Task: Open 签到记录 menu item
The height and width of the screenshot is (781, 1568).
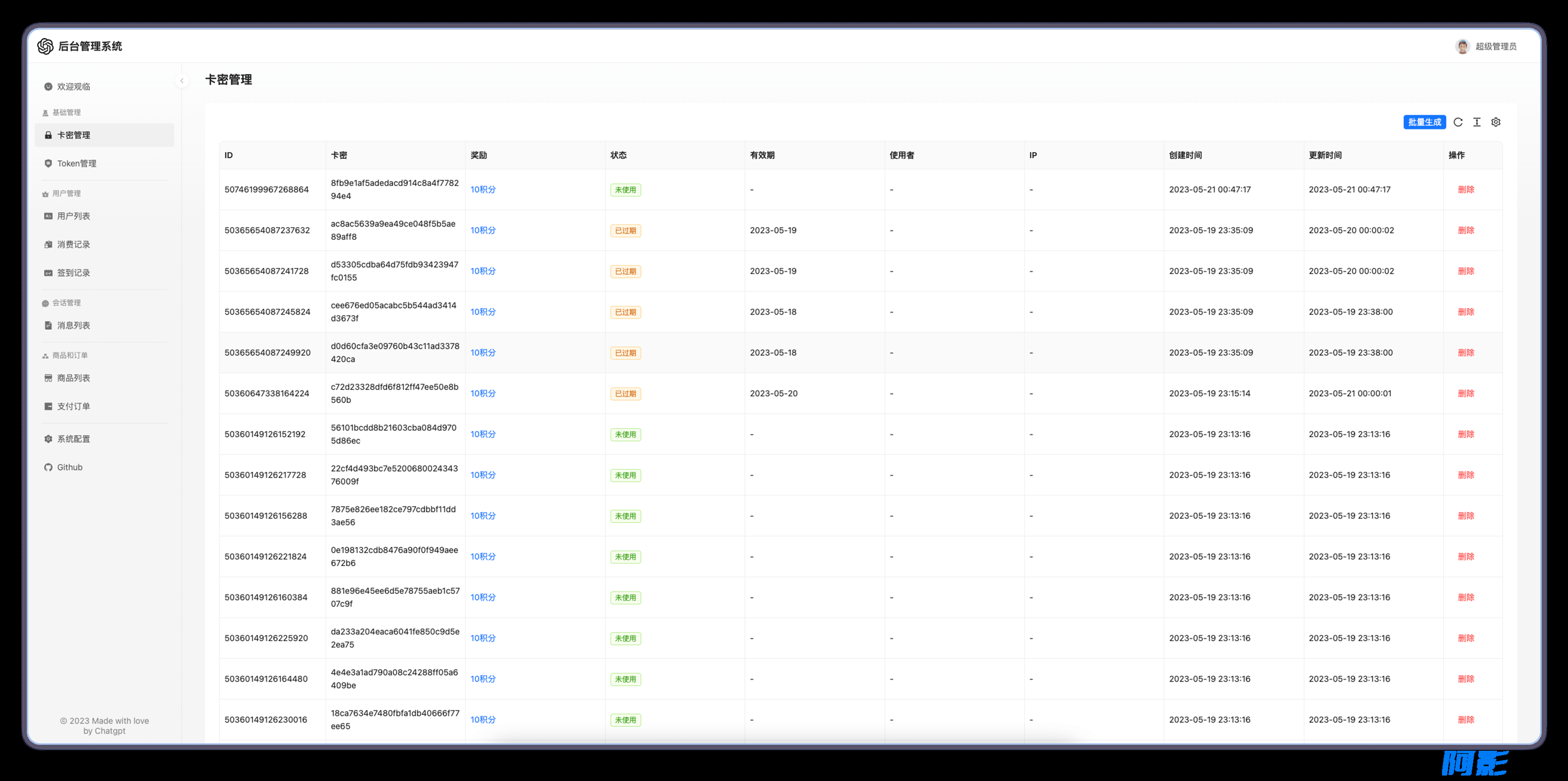Action: (x=104, y=273)
